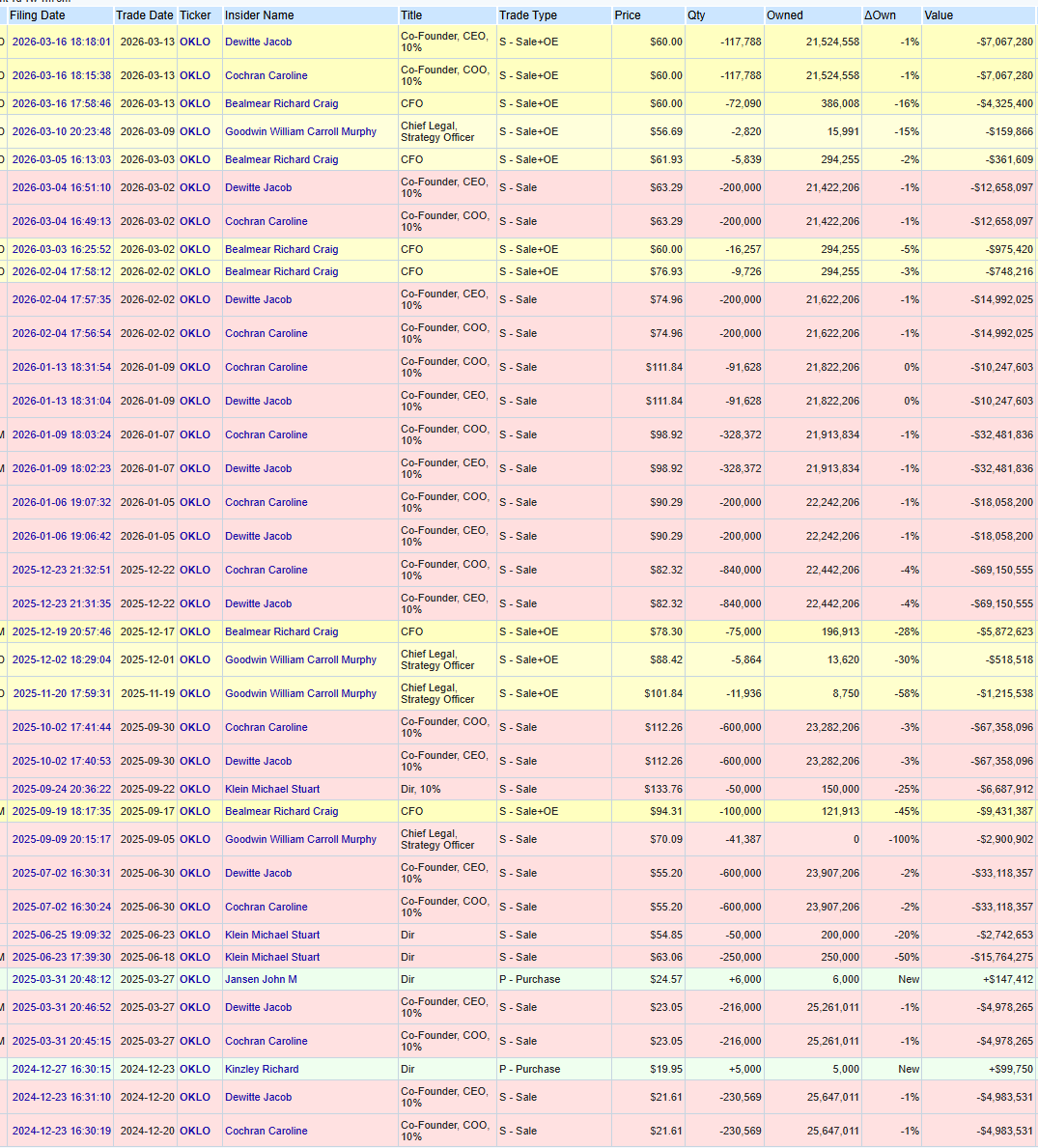
Task: Open the 2026-01-09 18:02:23 filing
Action: (62, 468)
